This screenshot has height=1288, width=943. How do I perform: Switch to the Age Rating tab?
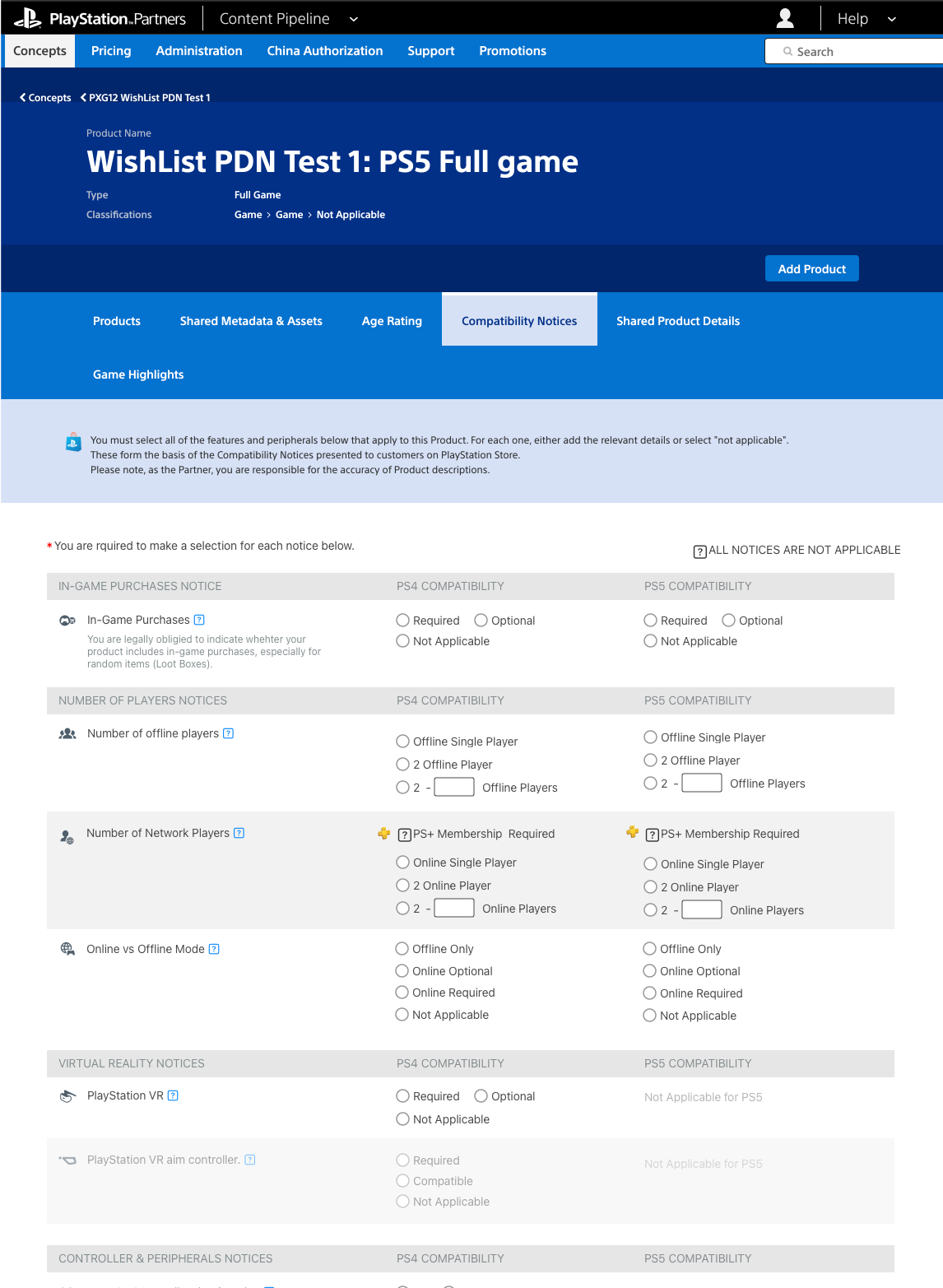pos(392,321)
